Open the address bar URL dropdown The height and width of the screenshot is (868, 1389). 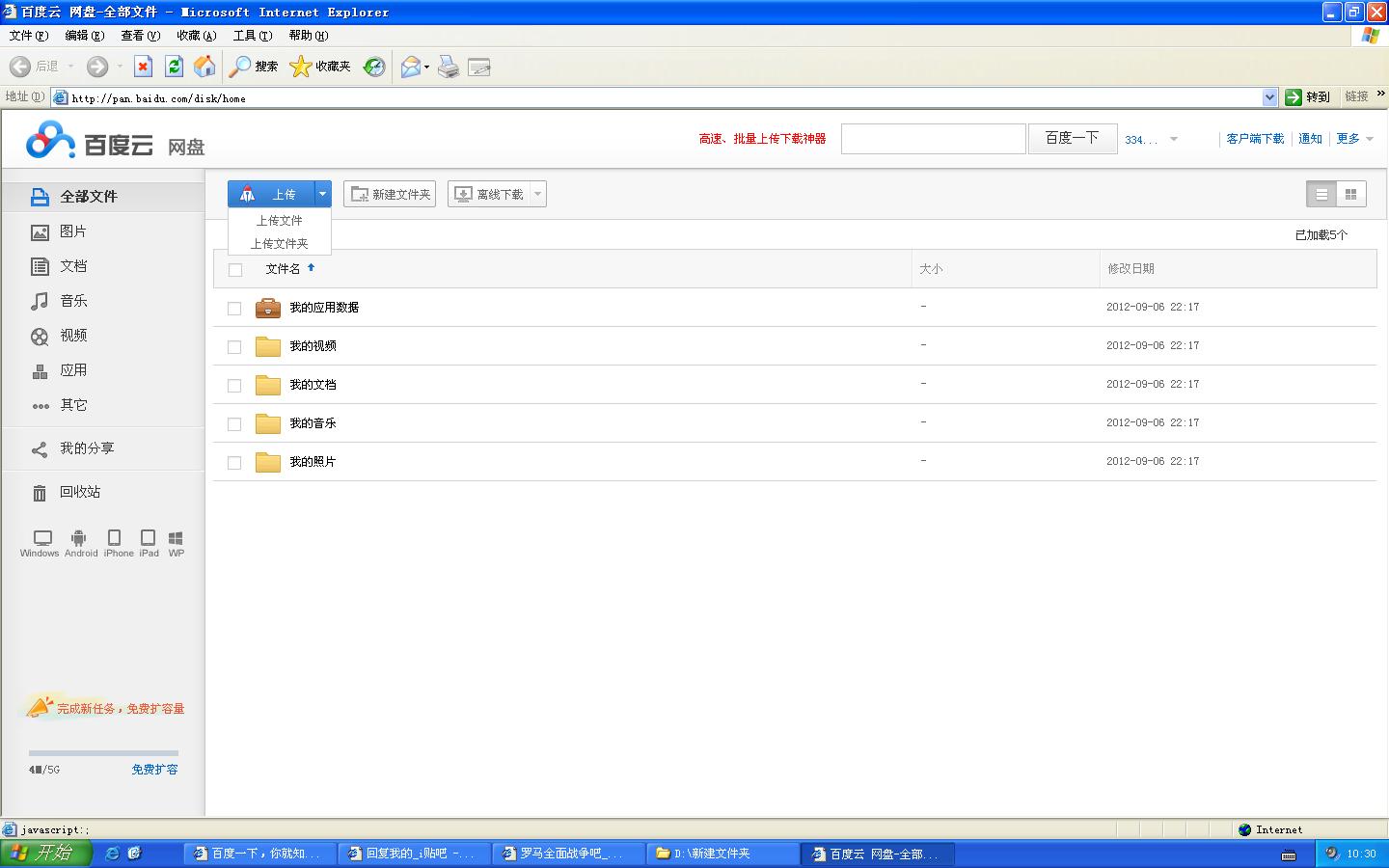(x=1269, y=97)
